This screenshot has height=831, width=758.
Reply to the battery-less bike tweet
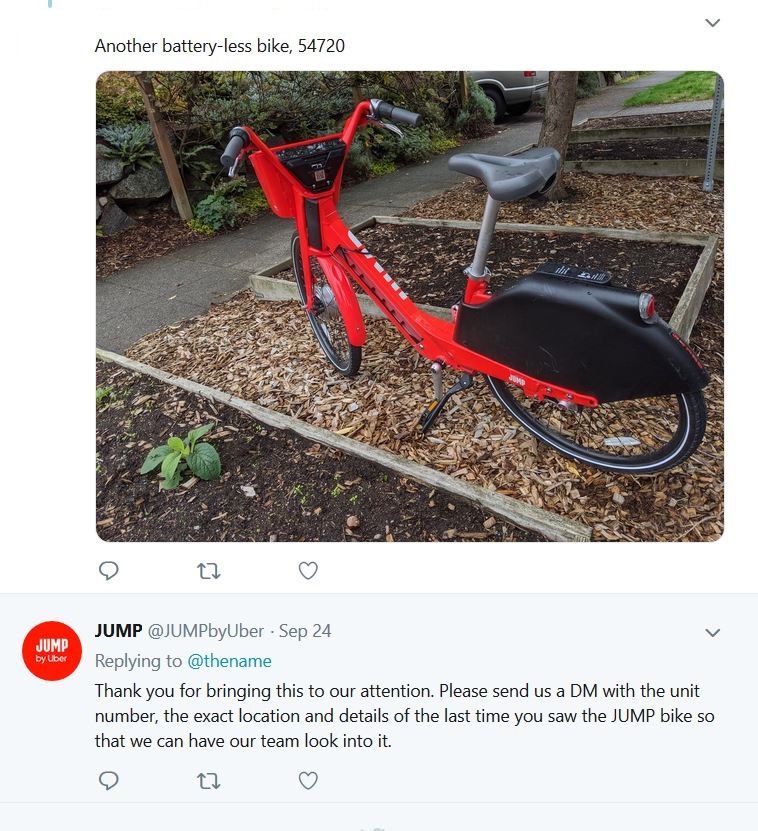click(x=109, y=571)
